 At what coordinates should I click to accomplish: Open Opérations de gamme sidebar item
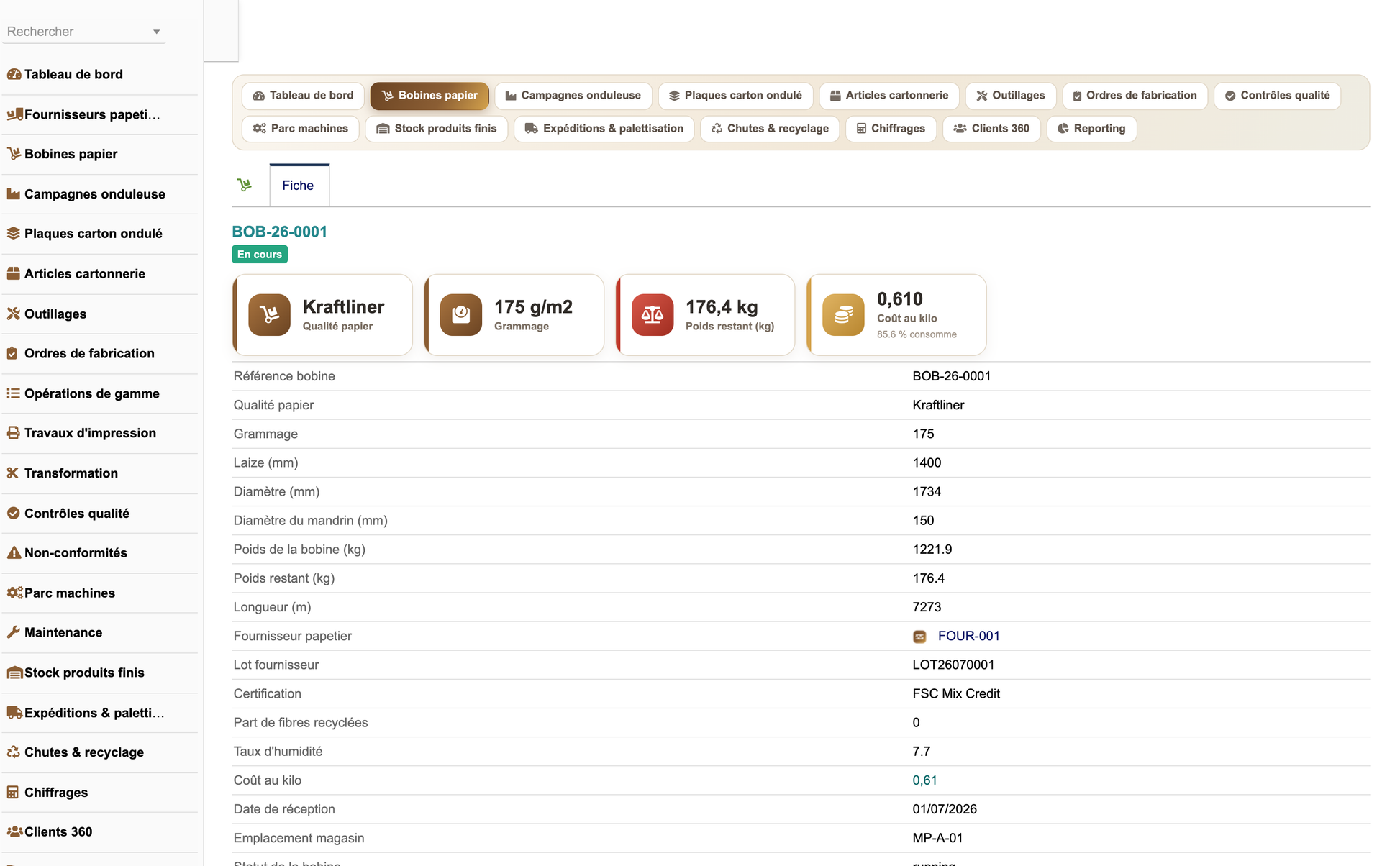[x=100, y=393]
